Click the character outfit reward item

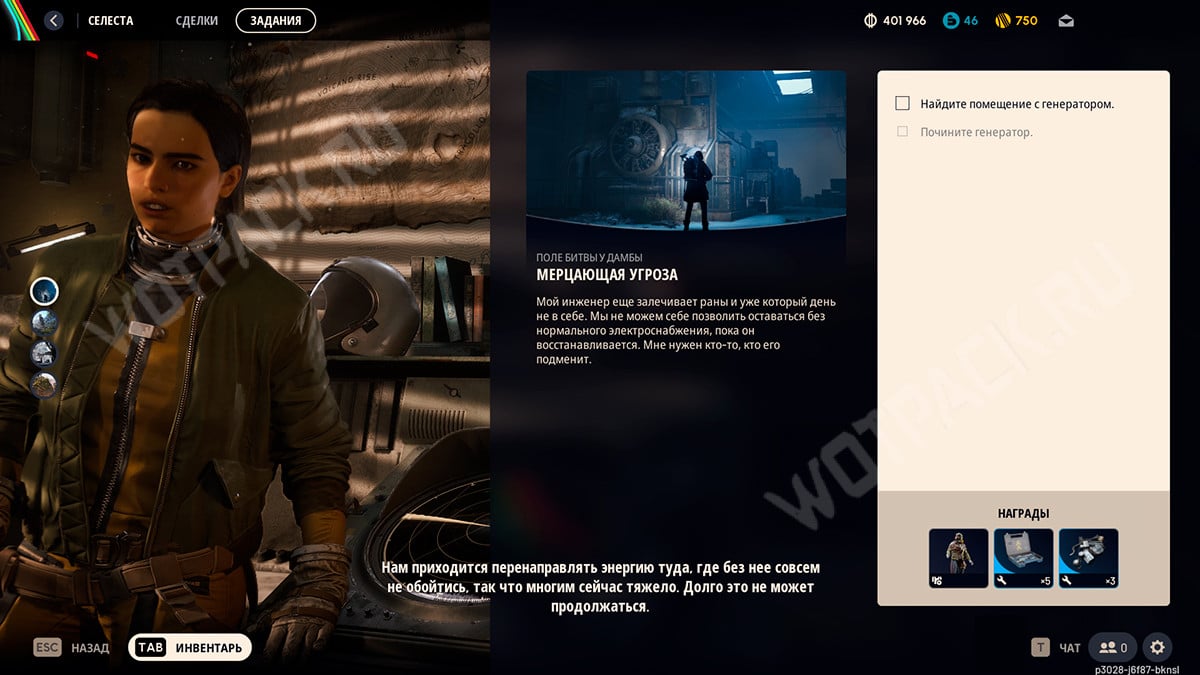click(958, 558)
